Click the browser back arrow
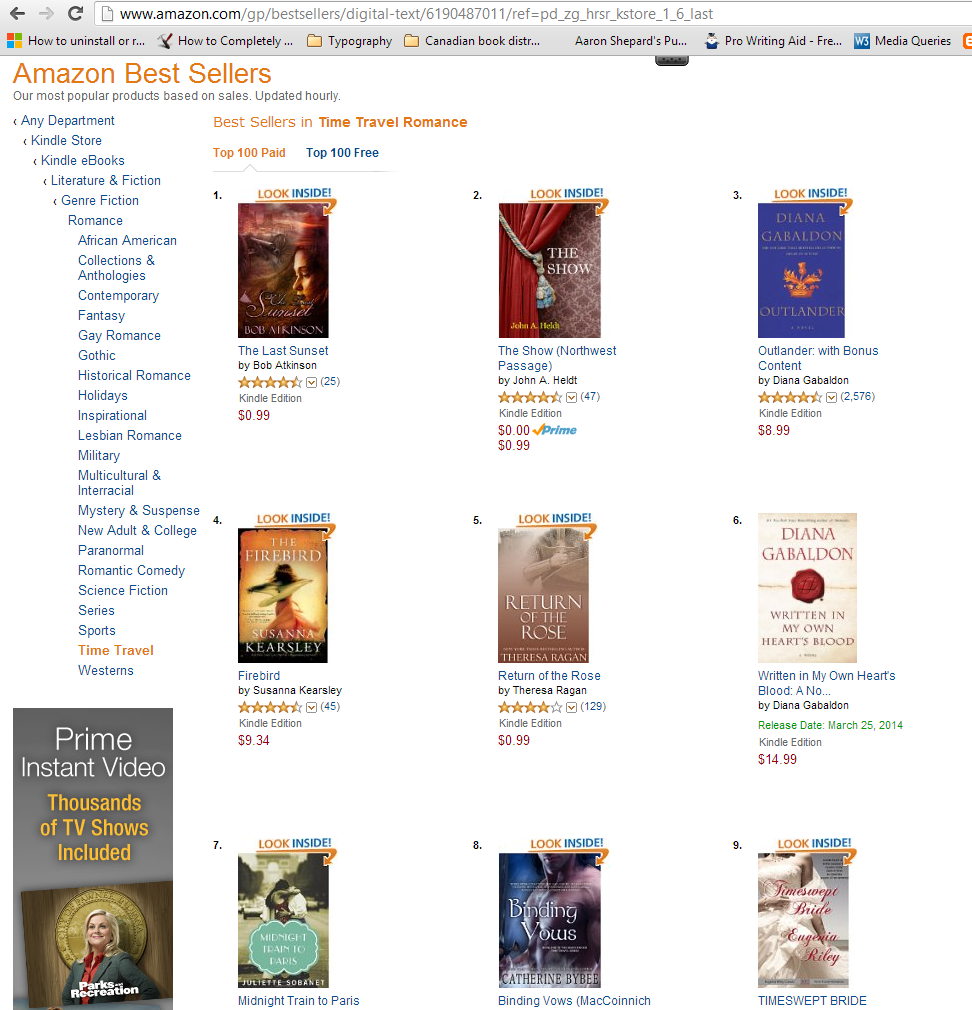972x1010 pixels. [17, 14]
